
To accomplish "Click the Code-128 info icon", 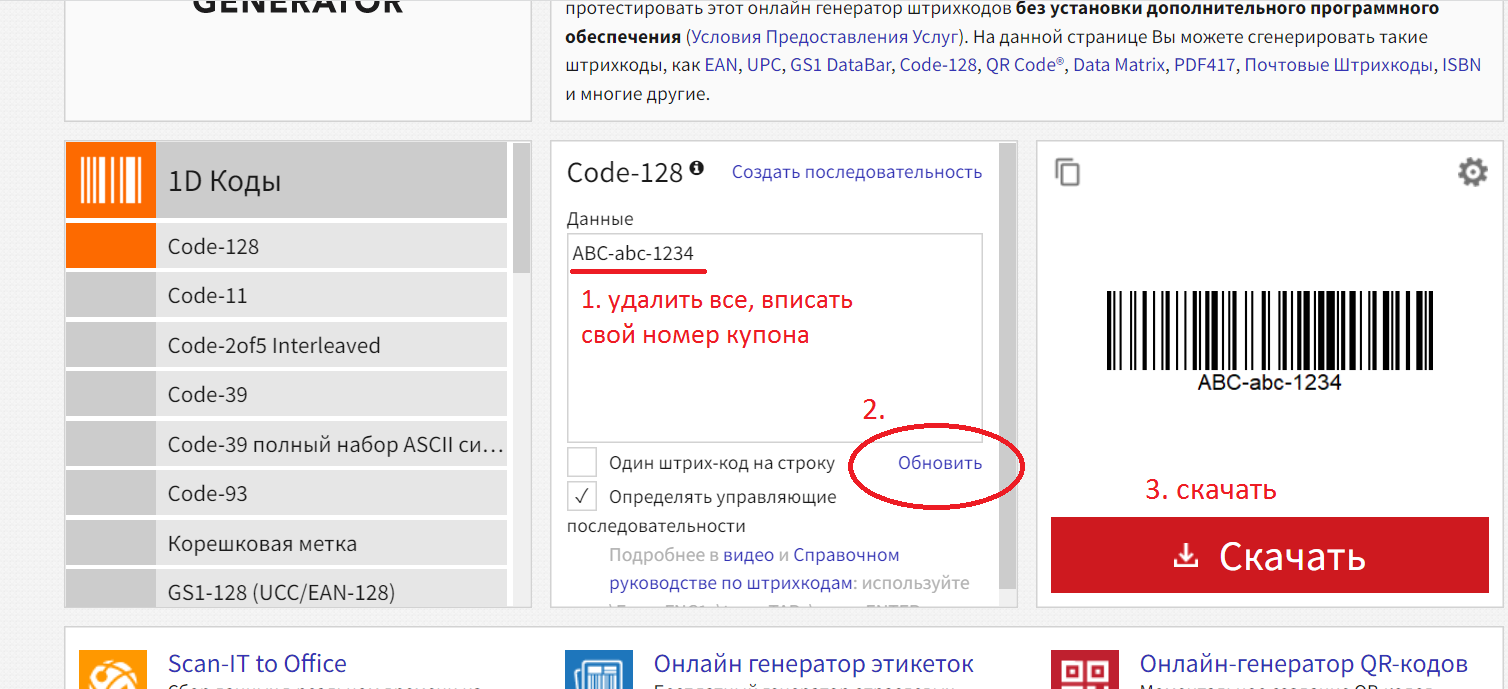I will click(x=696, y=168).
